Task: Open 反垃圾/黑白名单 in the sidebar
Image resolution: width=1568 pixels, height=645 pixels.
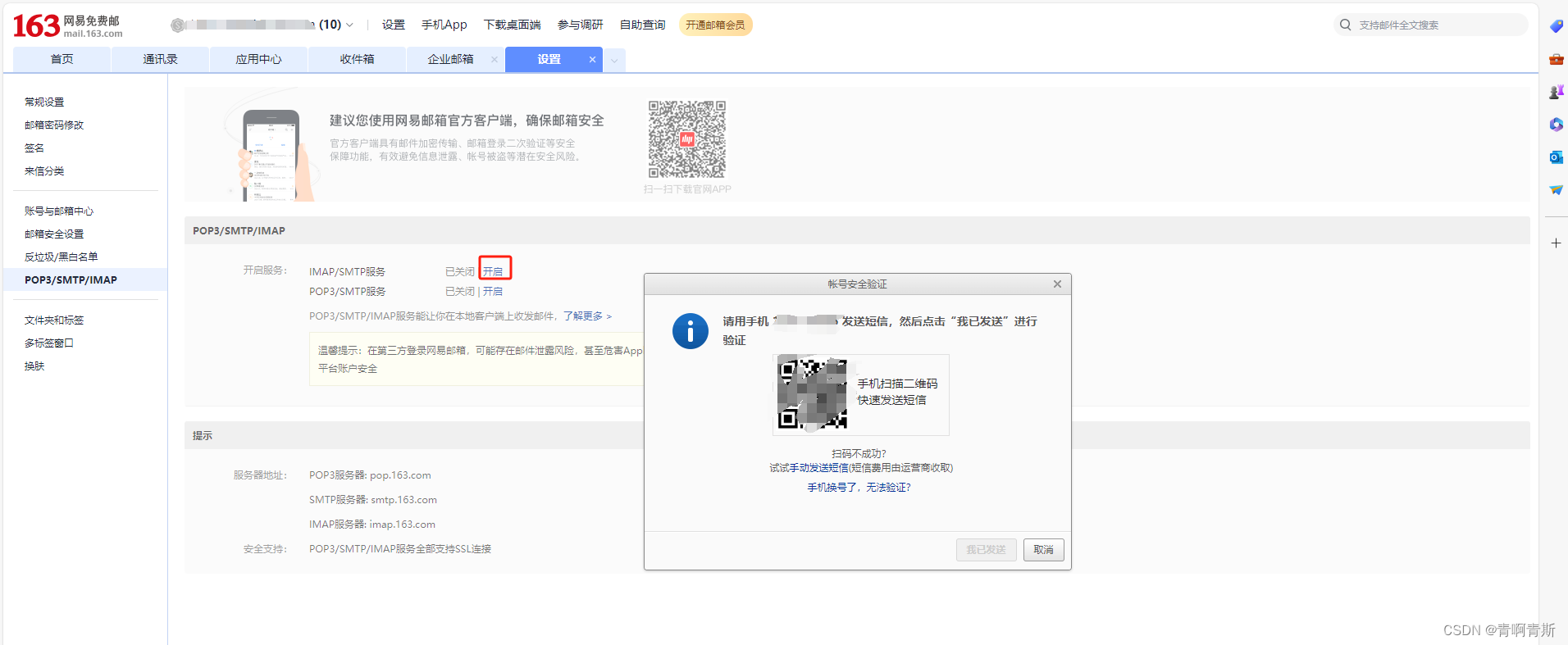Action: [x=61, y=257]
